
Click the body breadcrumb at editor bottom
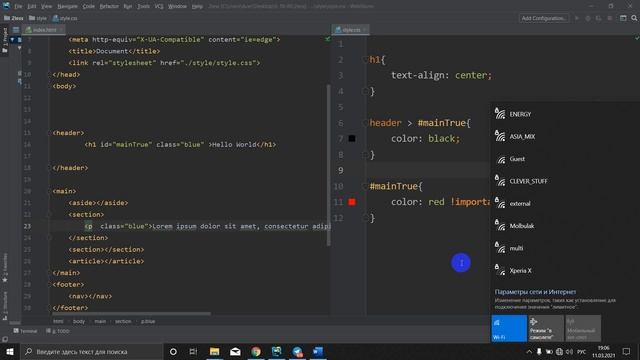coord(79,322)
